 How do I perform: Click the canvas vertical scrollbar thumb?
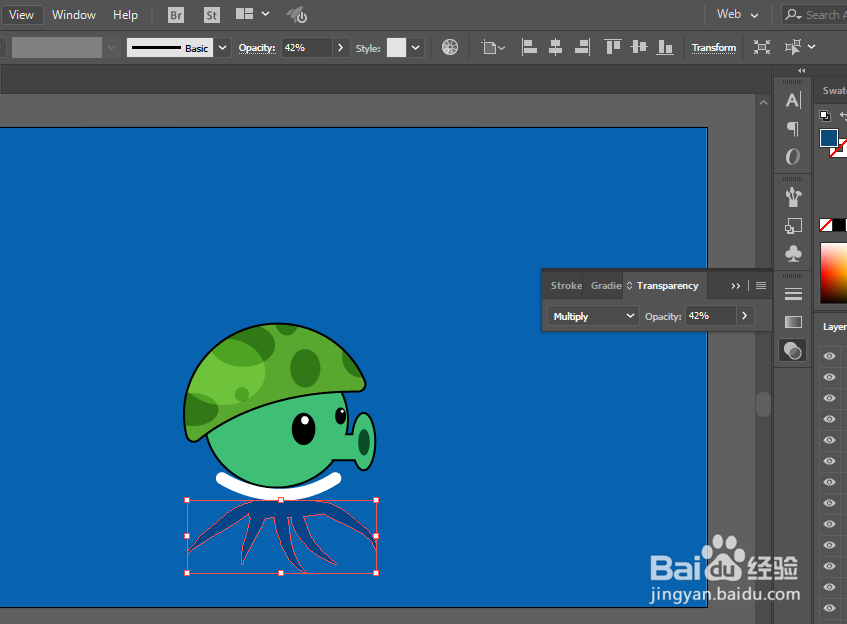(763, 405)
